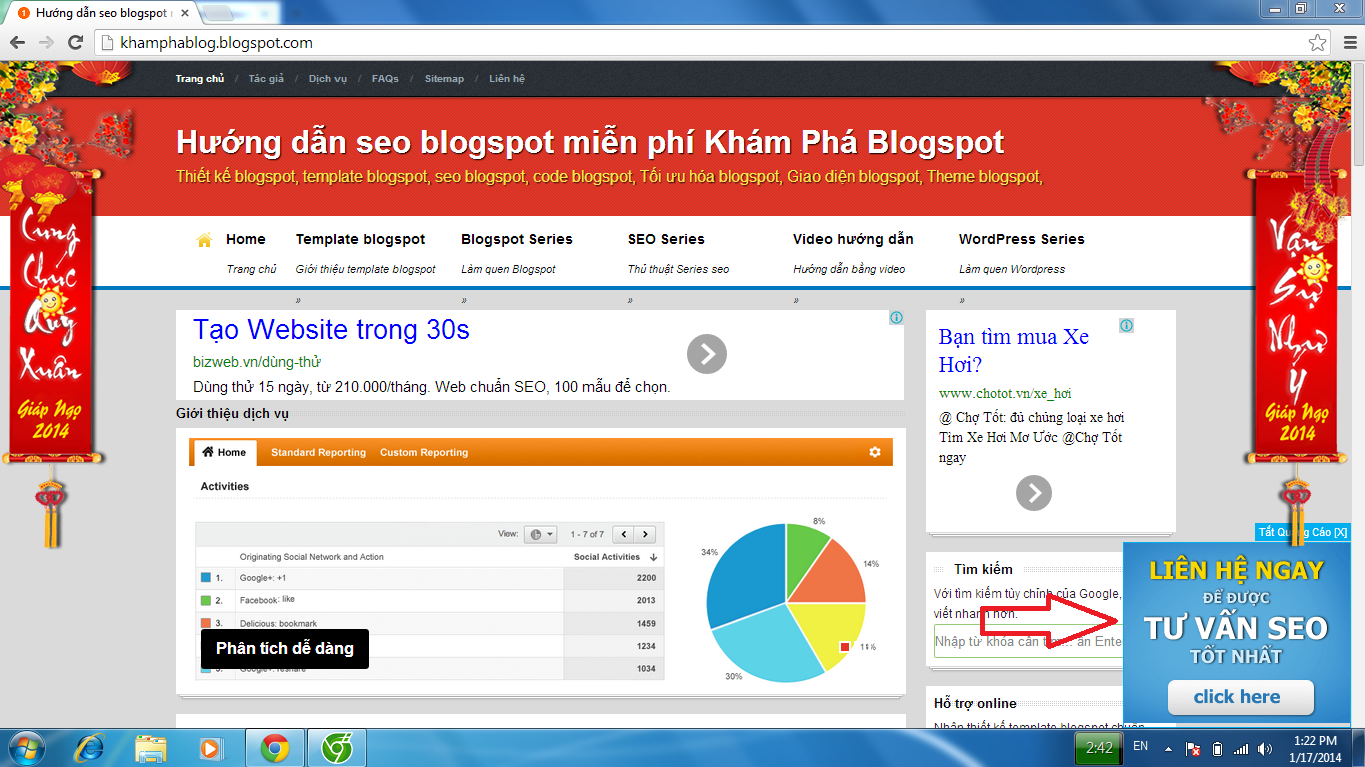Click www.chotot.vn/xe_hơi ad URL
Image resolution: width=1365 pixels, height=767 pixels.
pos(1005,393)
